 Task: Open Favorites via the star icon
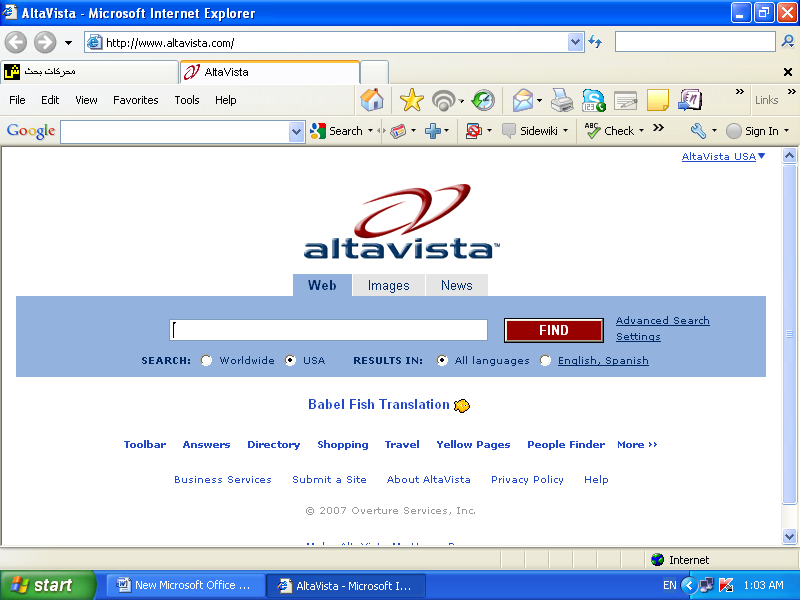[x=411, y=100]
